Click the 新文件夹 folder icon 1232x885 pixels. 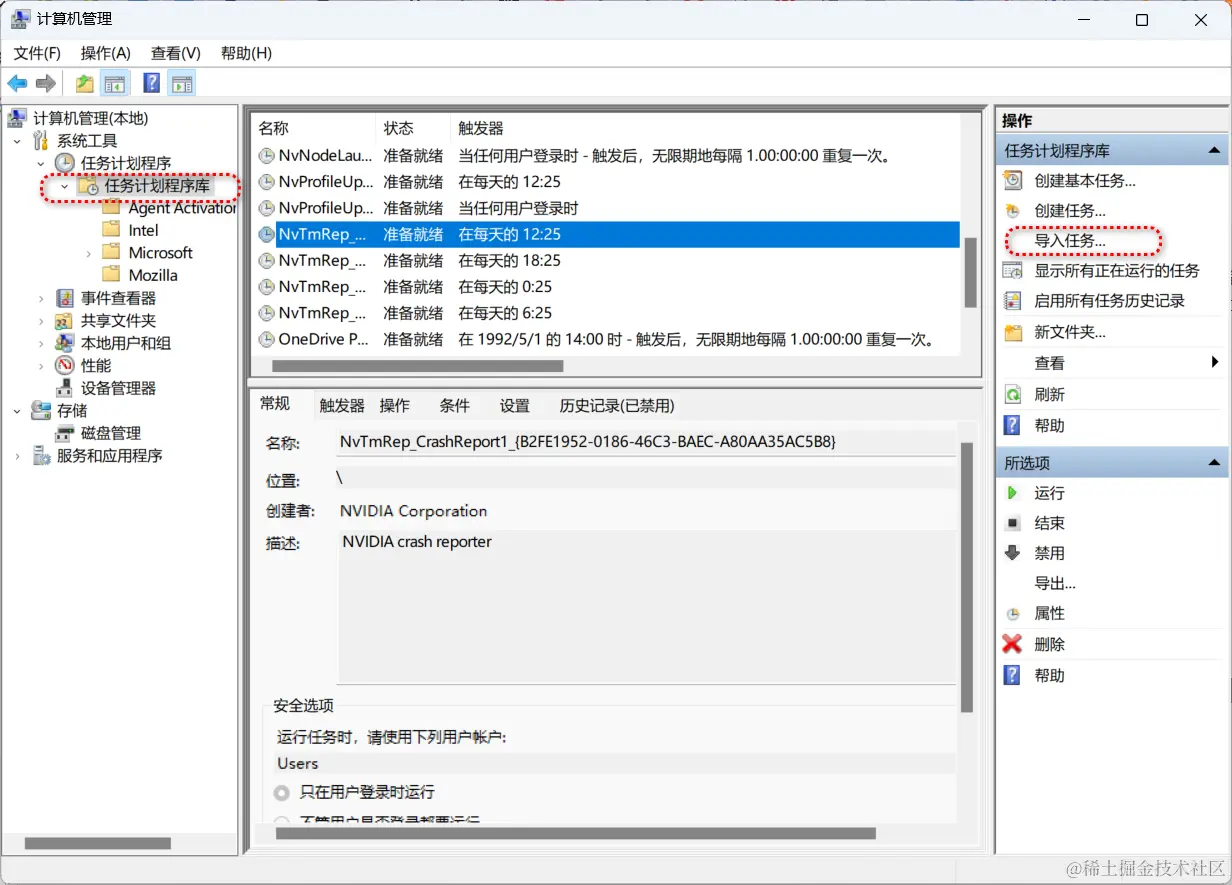coord(1013,332)
